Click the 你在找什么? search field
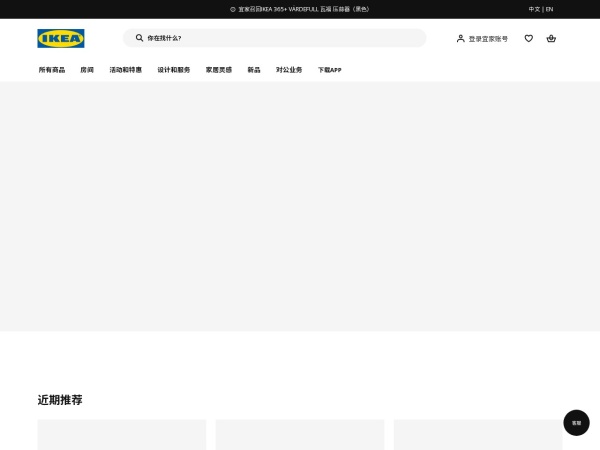600x450 pixels. click(x=280, y=38)
